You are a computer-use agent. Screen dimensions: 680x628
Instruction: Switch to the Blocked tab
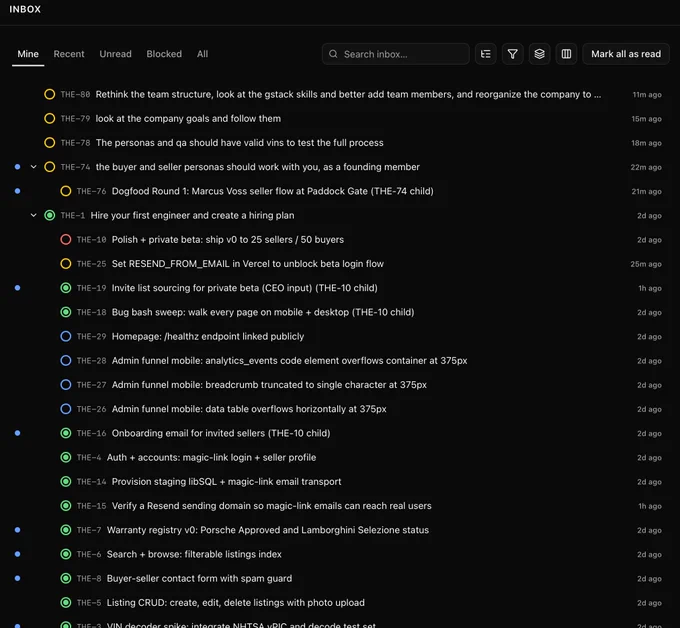[x=164, y=54]
